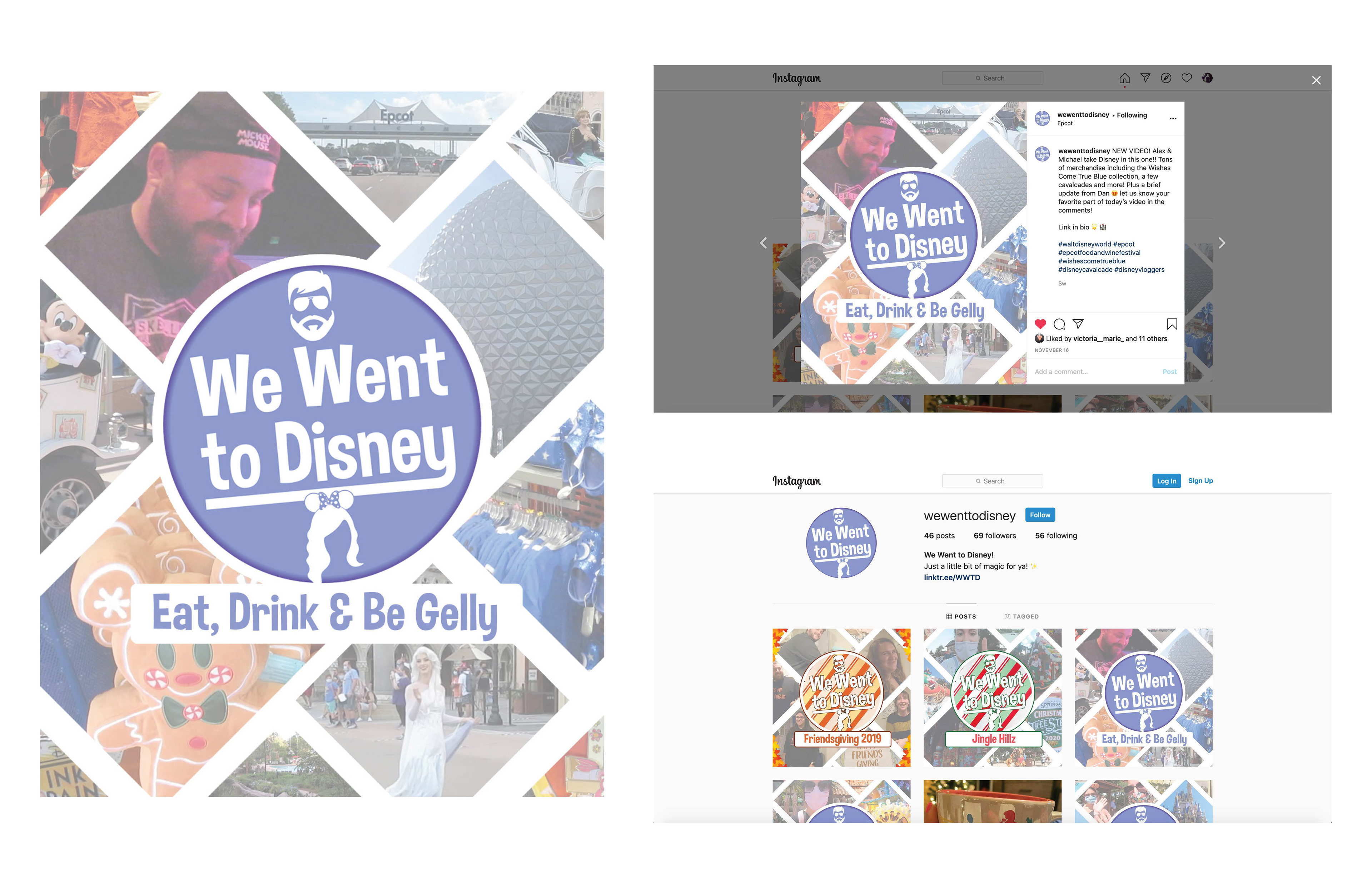Open the linktr.ee/WWTD link

pos(952,577)
